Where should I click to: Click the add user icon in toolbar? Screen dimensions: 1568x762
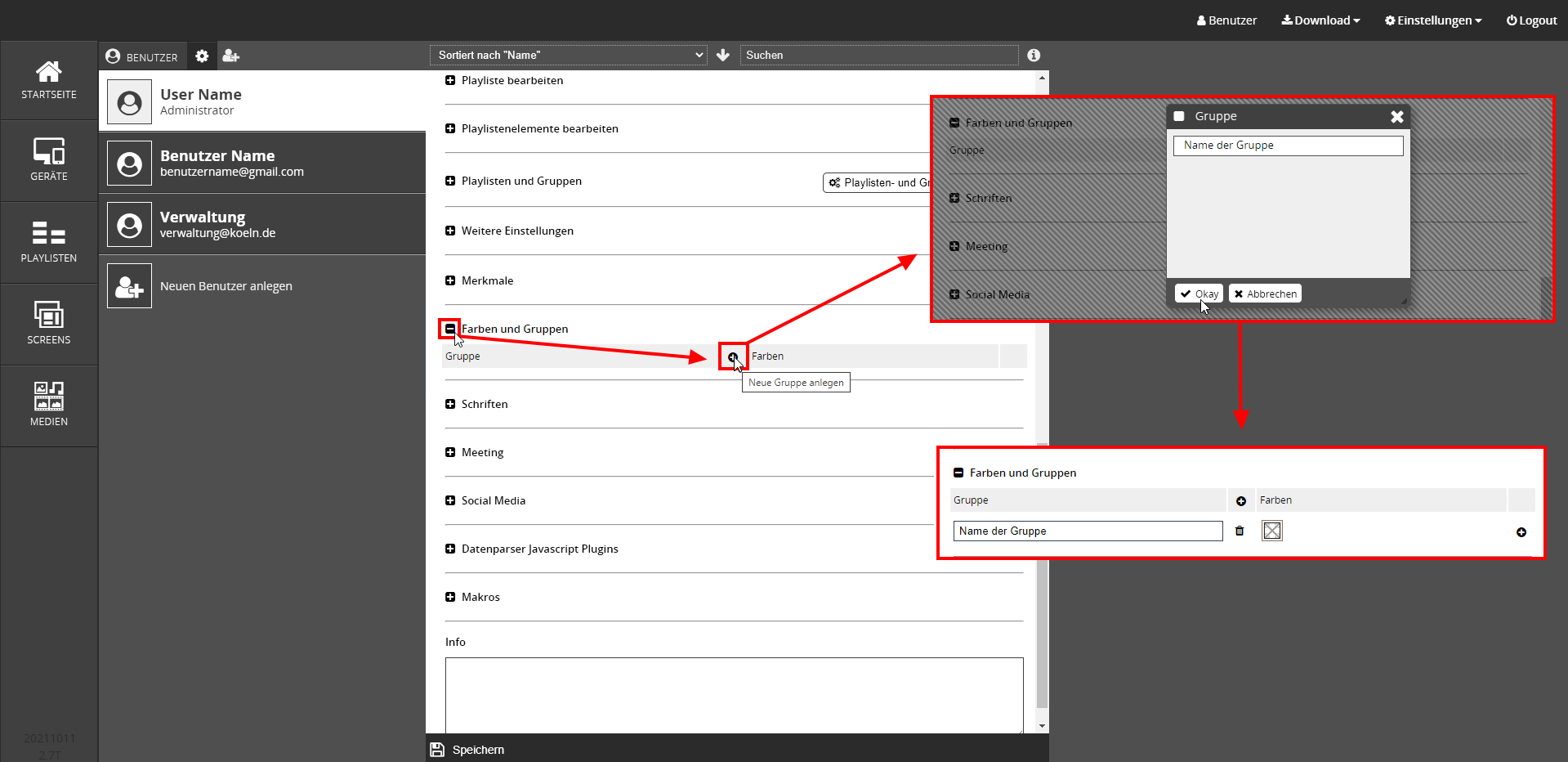(x=230, y=56)
